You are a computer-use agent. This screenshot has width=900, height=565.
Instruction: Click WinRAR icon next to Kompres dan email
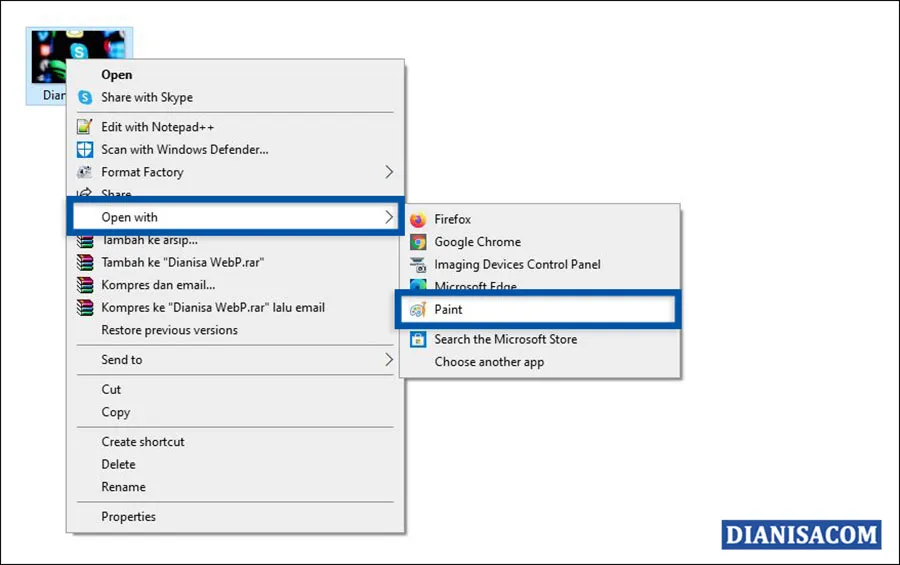(85, 285)
